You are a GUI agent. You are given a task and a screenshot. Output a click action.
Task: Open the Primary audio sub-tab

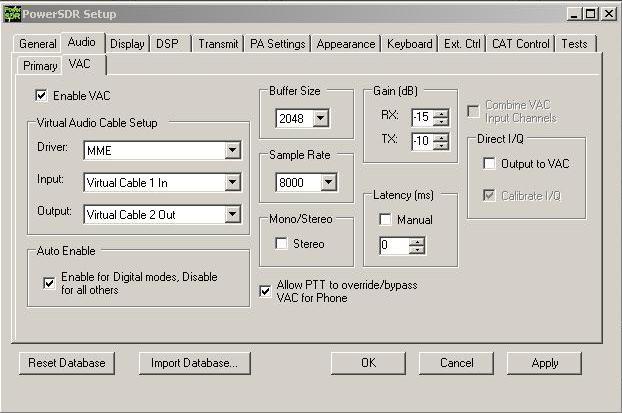[40, 66]
